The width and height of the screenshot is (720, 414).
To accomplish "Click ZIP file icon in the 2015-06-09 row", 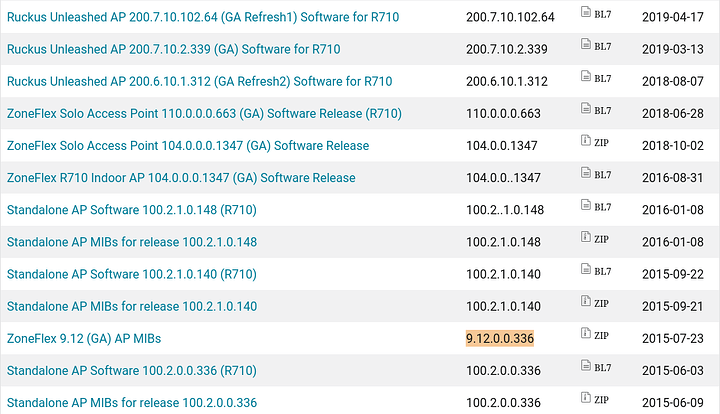I will [585, 397].
